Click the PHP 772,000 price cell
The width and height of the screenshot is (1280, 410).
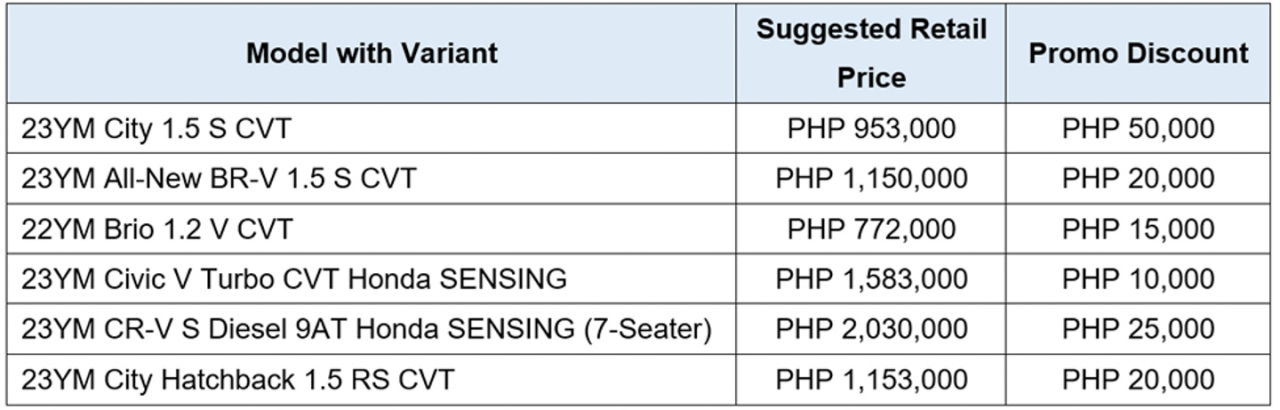[x=871, y=229]
